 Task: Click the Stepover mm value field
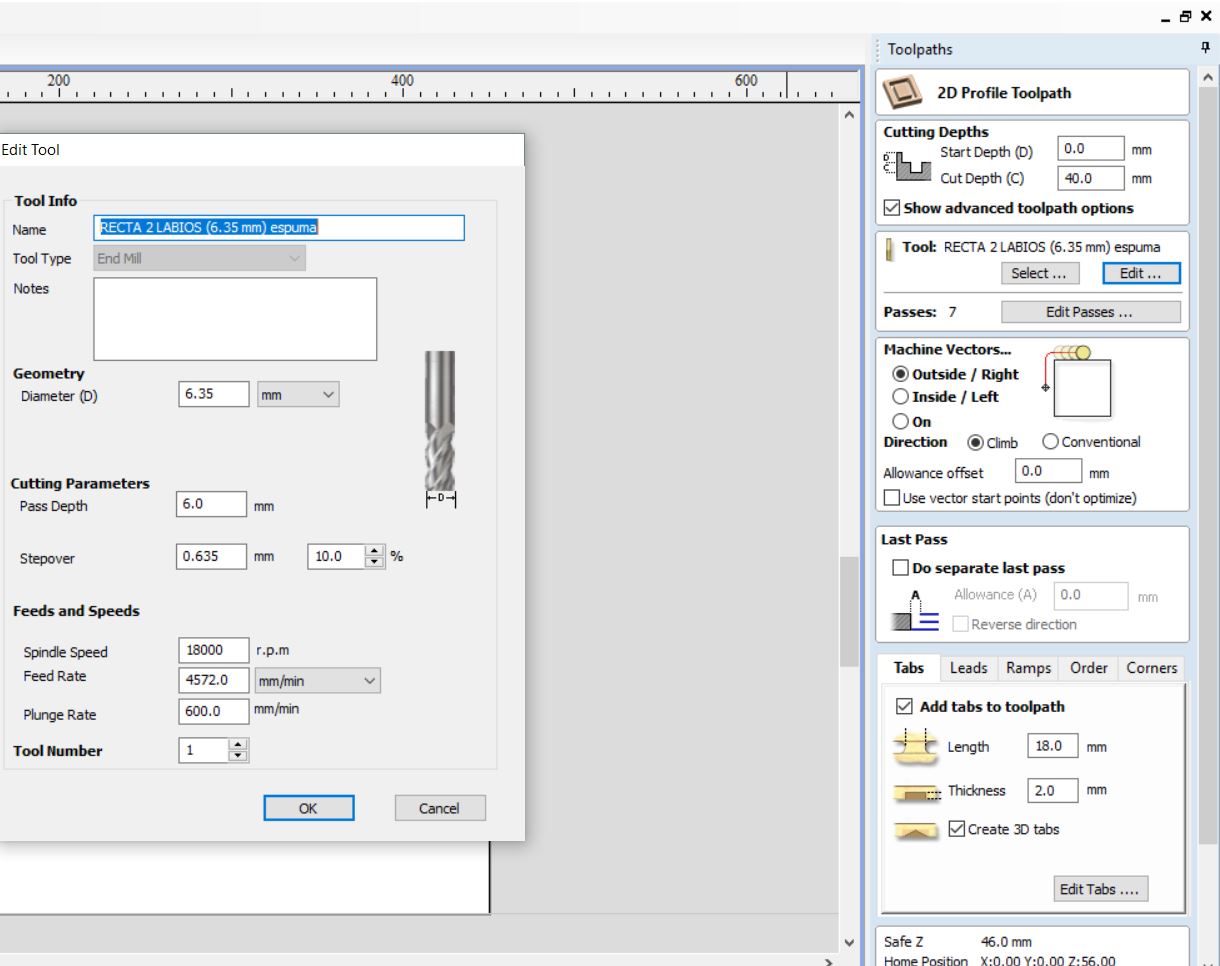pos(211,556)
